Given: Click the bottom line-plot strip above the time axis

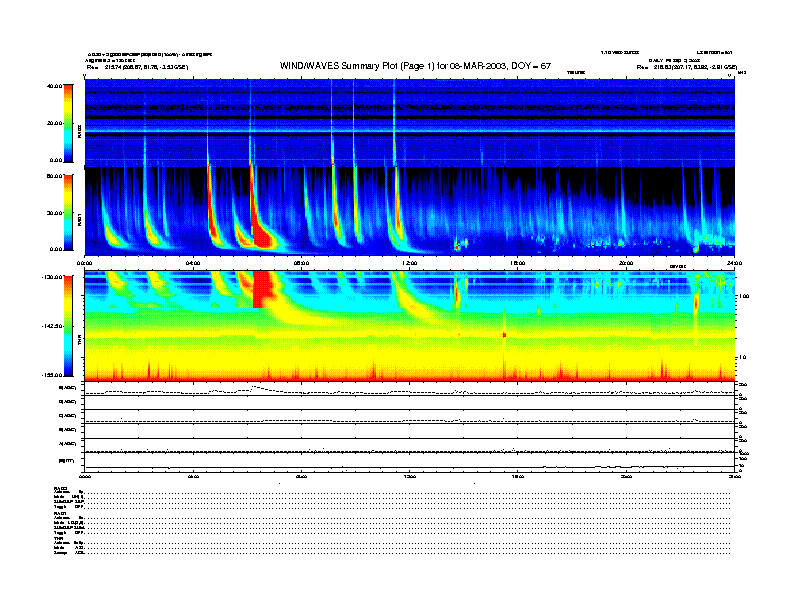Looking at the screenshot, I should coord(410,462).
